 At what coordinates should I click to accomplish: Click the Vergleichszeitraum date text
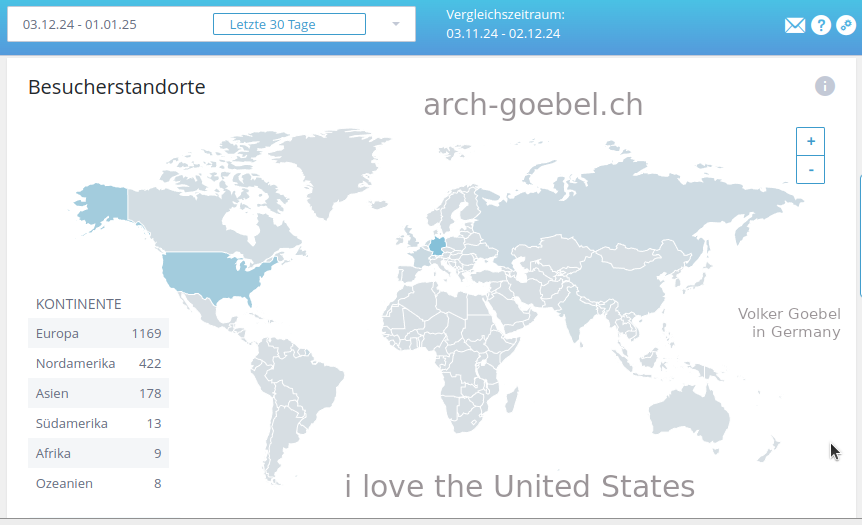click(505, 24)
